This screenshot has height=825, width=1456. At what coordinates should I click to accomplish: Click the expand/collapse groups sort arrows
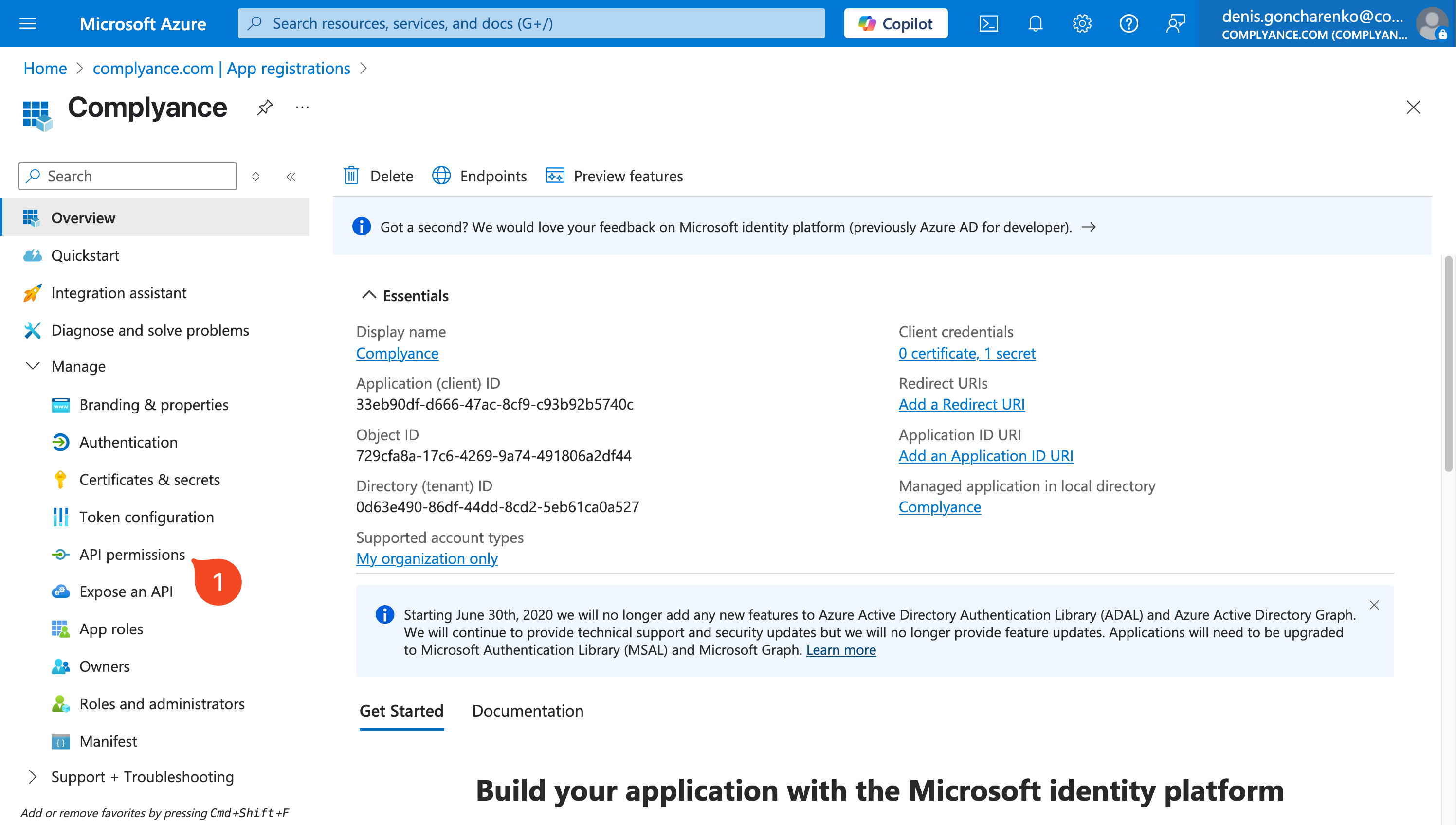[x=255, y=177]
